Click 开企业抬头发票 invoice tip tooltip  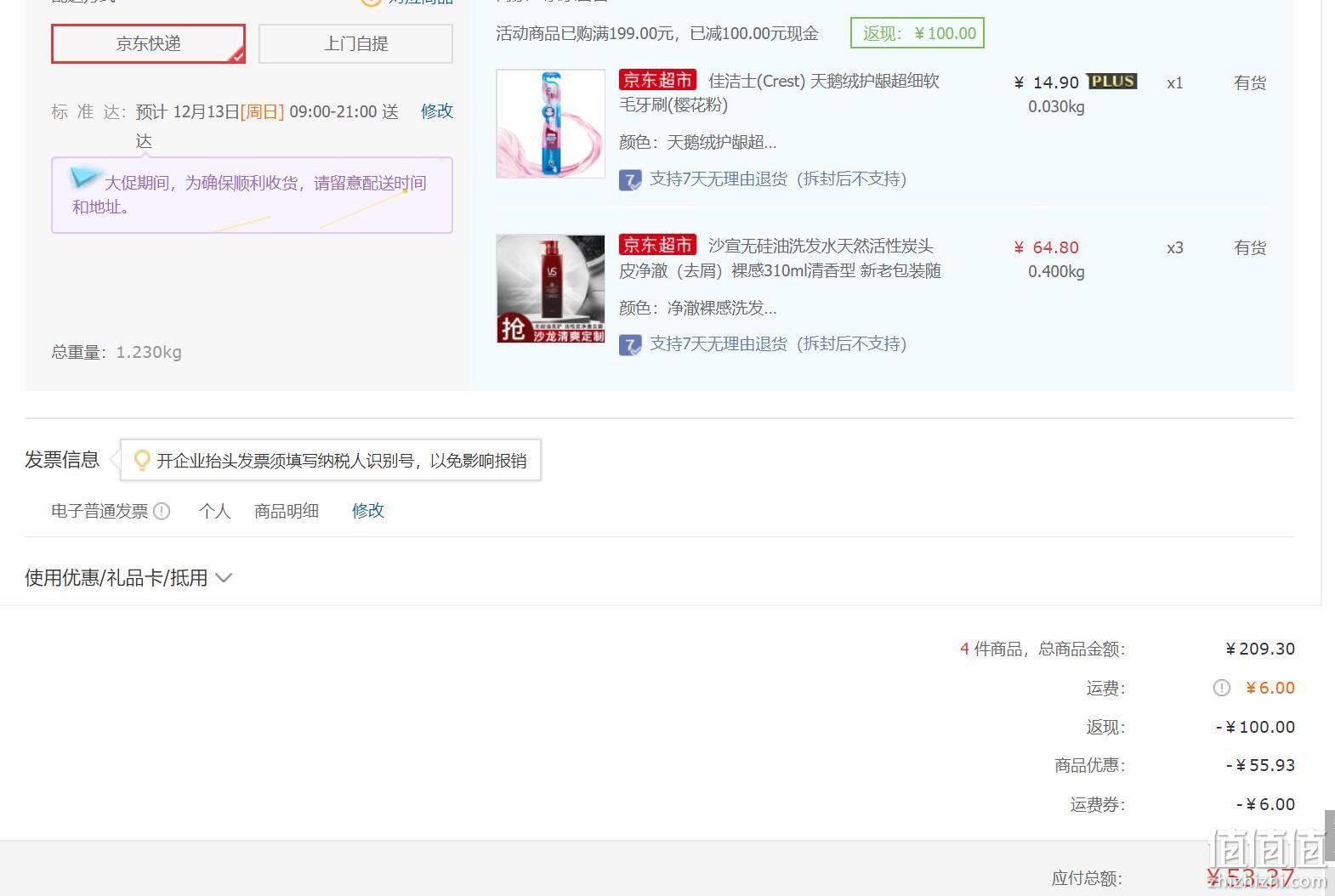(331, 460)
